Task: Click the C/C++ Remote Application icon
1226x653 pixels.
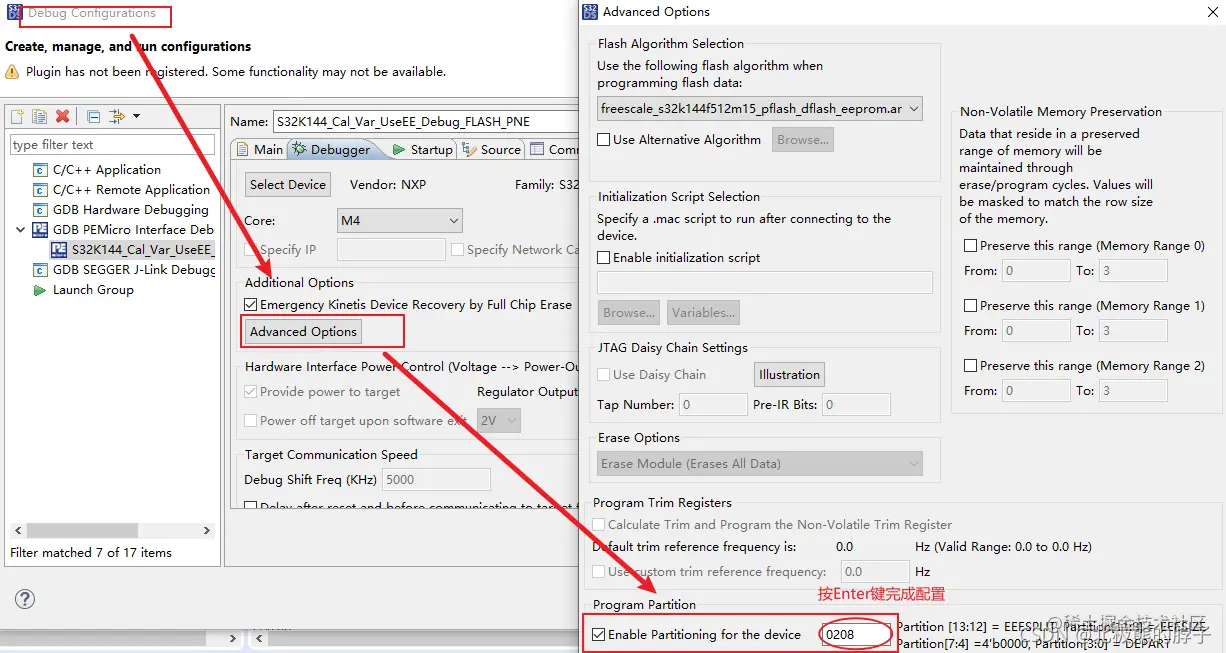Action: 40,190
